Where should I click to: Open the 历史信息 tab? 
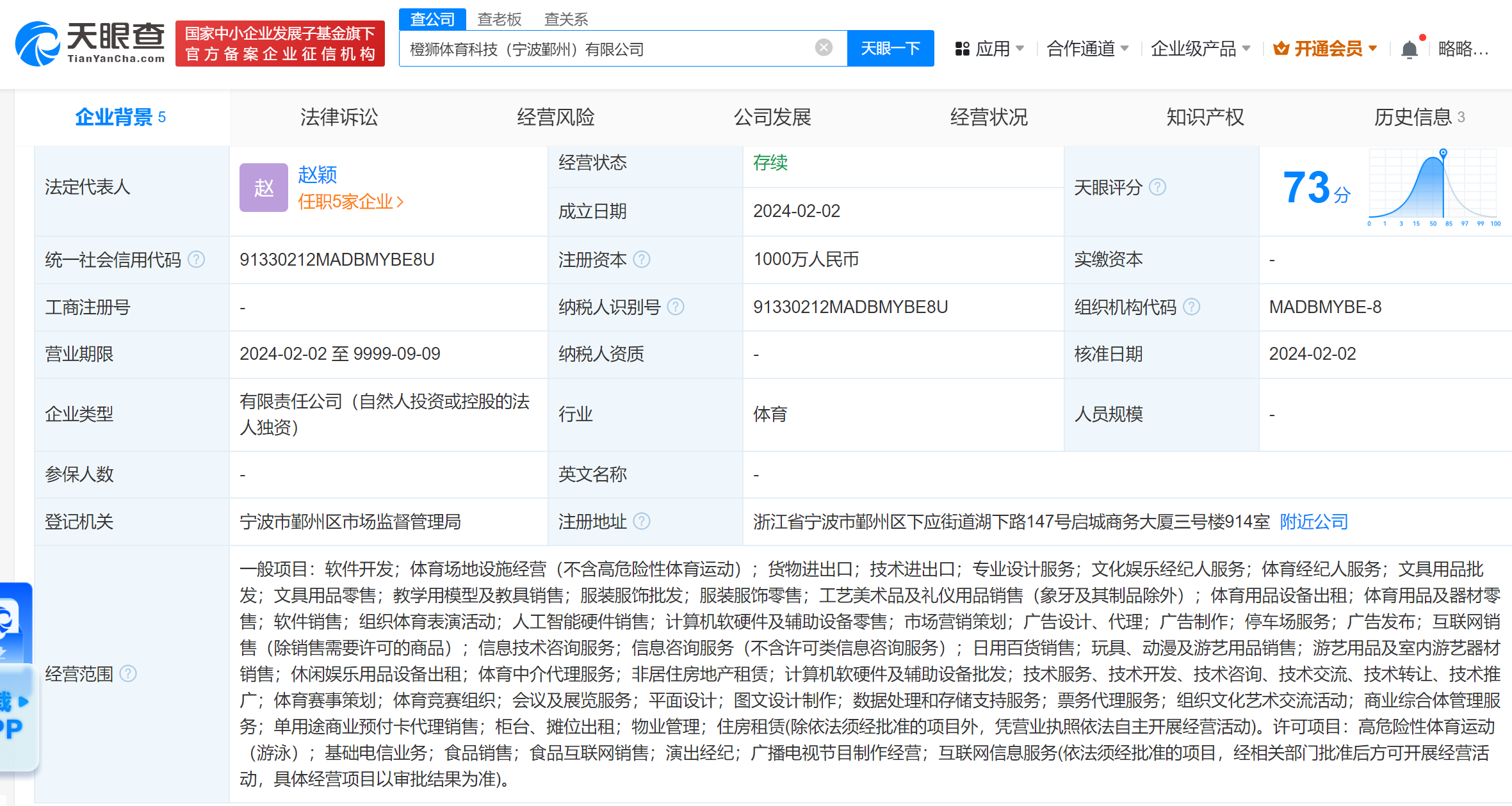pos(1420,117)
